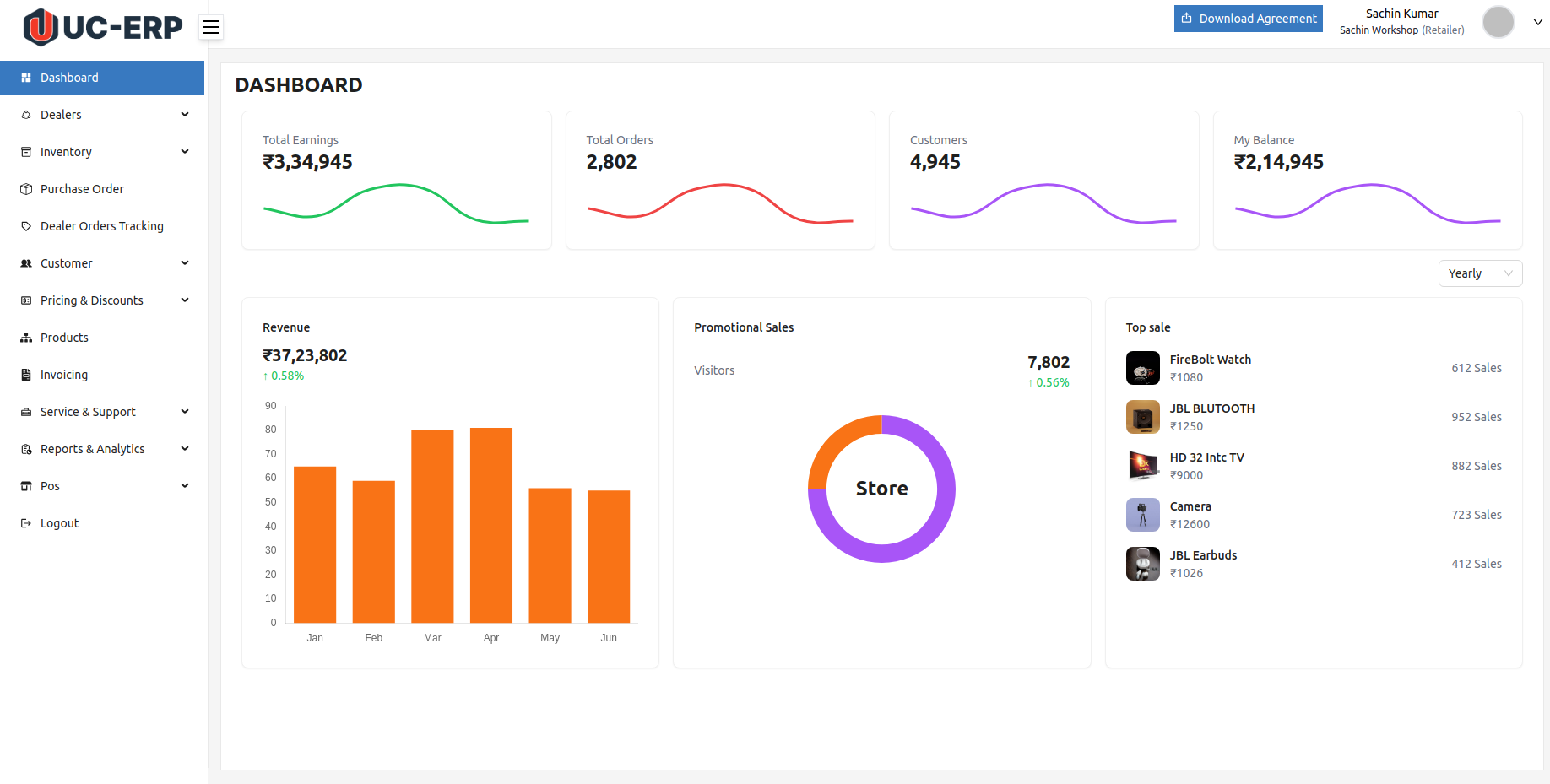Click the Reports & Analytics icon
The width and height of the screenshot is (1550, 784).
point(26,449)
